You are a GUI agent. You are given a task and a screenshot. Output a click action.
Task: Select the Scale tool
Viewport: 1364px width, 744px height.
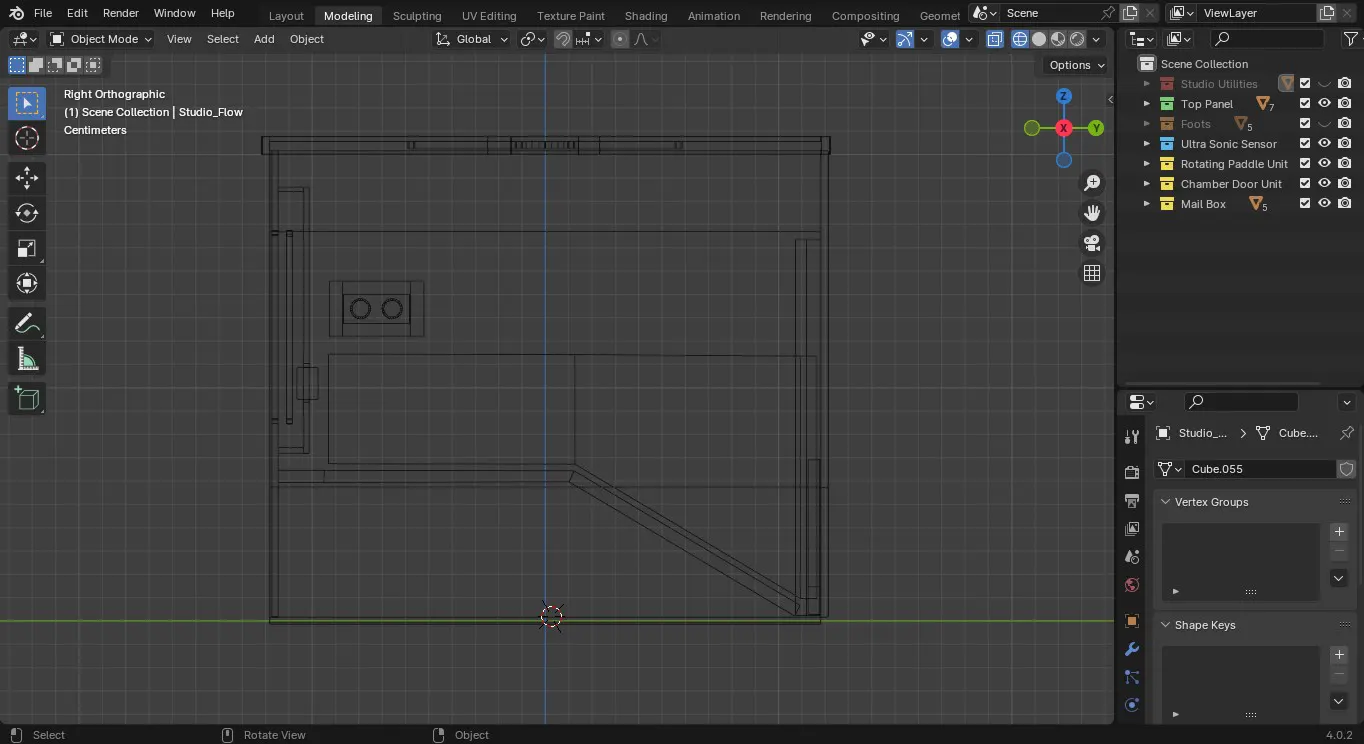point(27,248)
